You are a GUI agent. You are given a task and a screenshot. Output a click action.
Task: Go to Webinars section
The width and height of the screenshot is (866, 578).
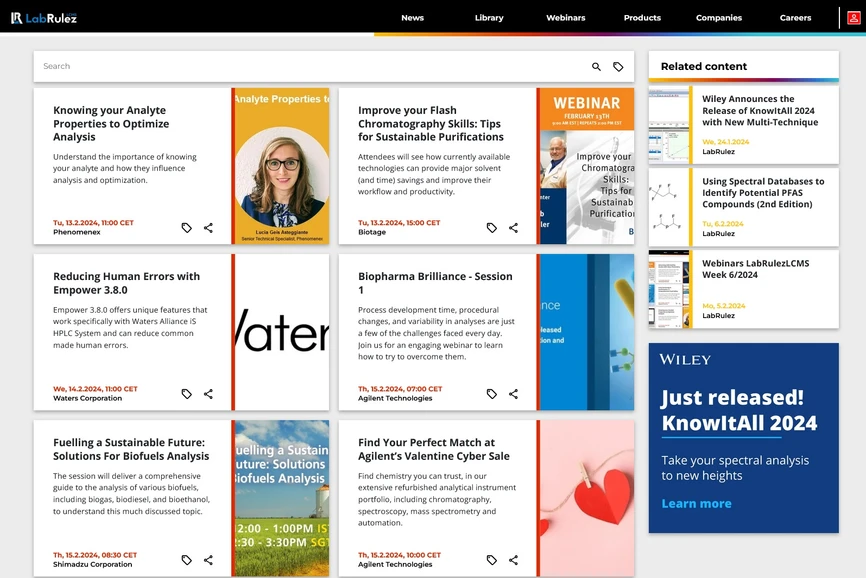pyautogui.click(x=566, y=18)
